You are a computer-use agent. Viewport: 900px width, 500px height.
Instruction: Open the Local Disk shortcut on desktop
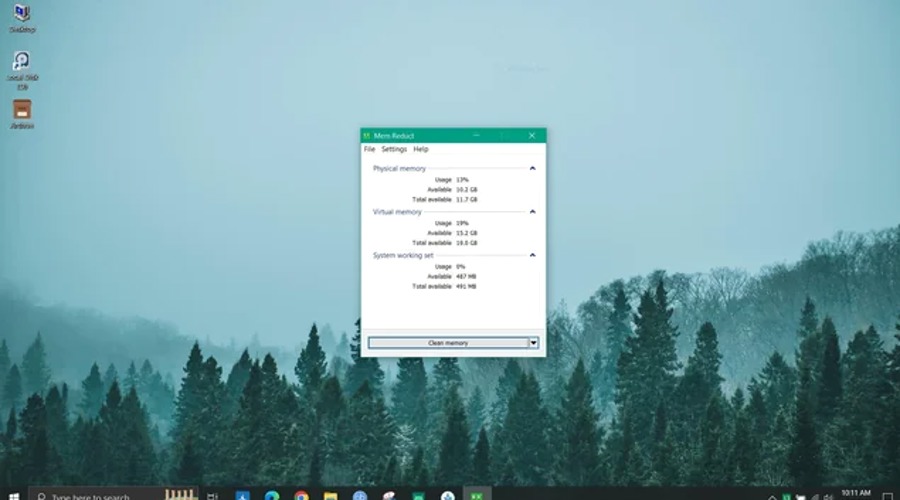pyautogui.click(x=21, y=62)
